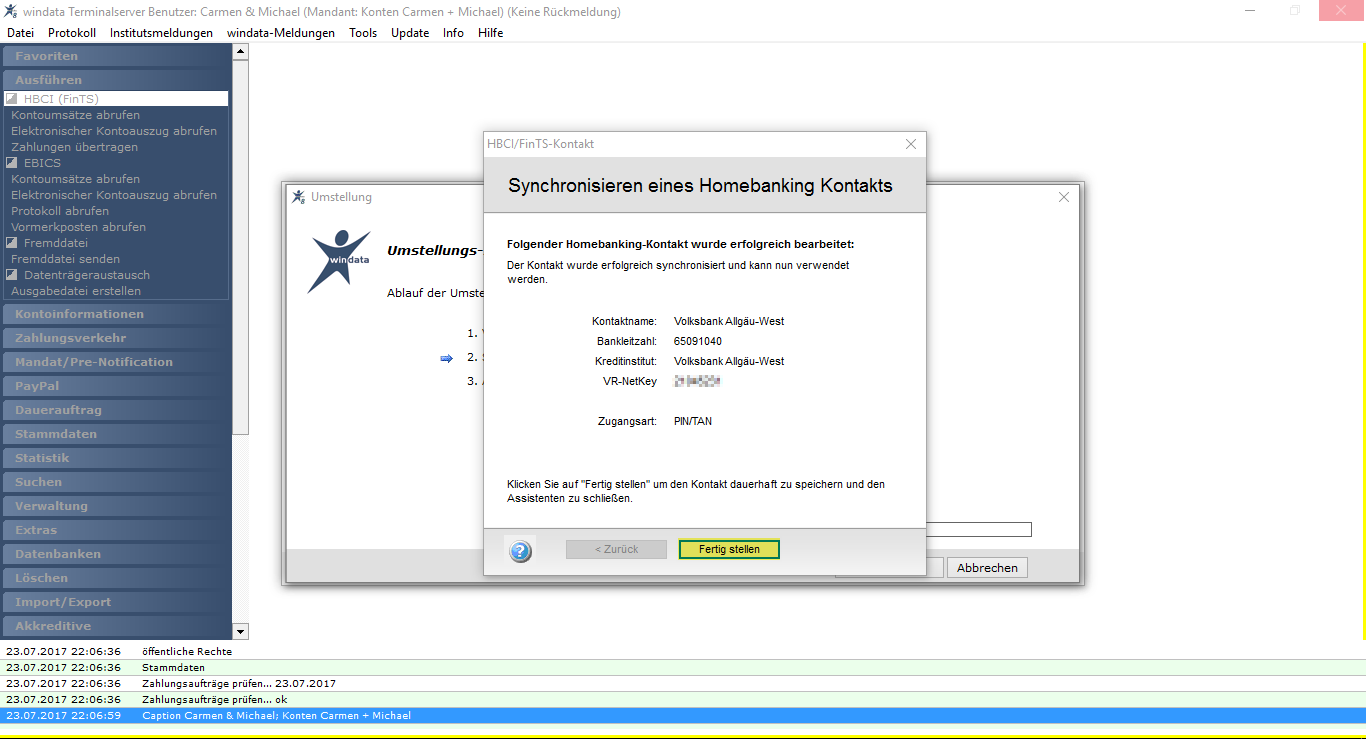Expand the Kontoinformationen section
The width and height of the screenshot is (1366, 739).
click(116, 314)
